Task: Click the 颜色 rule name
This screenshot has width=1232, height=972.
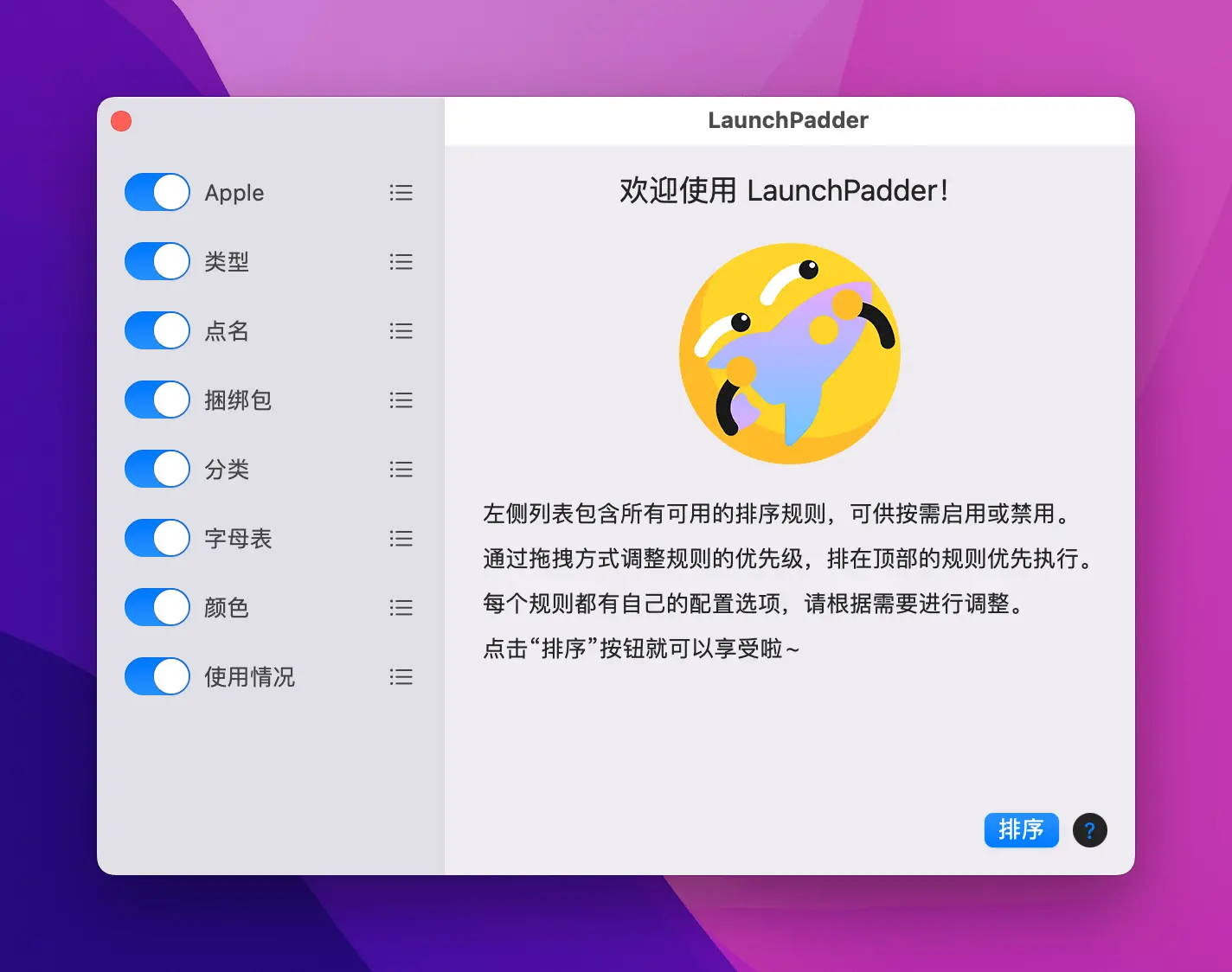Action: pos(227,608)
